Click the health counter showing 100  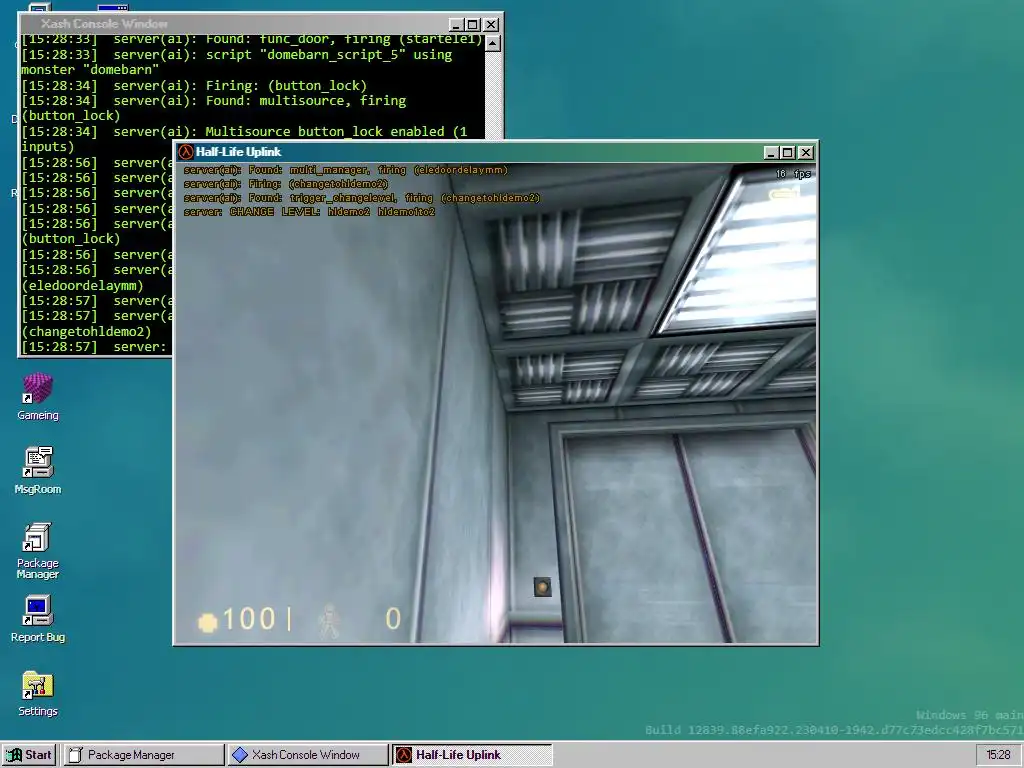tap(249, 619)
